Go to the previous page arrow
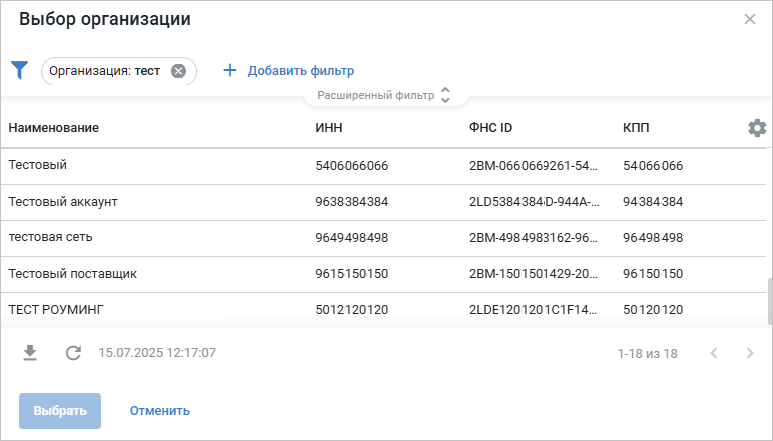 713,353
